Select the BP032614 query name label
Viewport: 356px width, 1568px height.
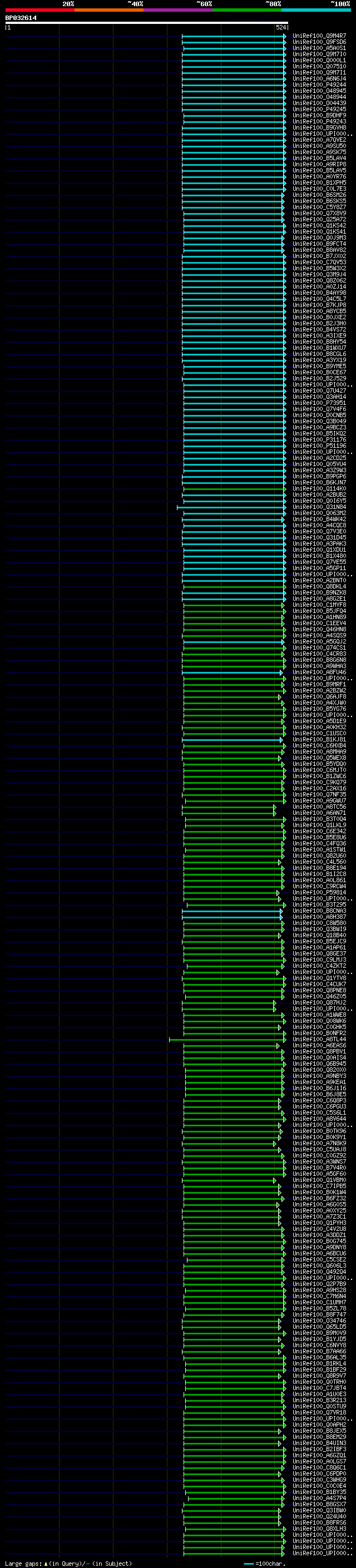(x=21, y=18)
